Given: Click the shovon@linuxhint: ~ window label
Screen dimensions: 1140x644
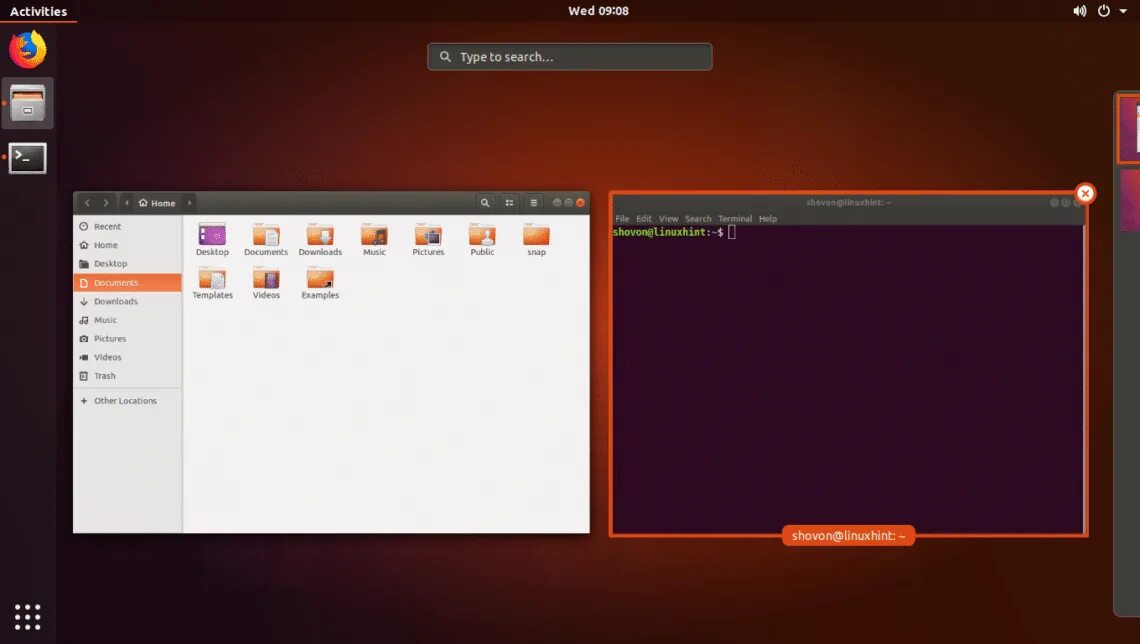Looking at the screenshot, I should click(x=848, y=536).
